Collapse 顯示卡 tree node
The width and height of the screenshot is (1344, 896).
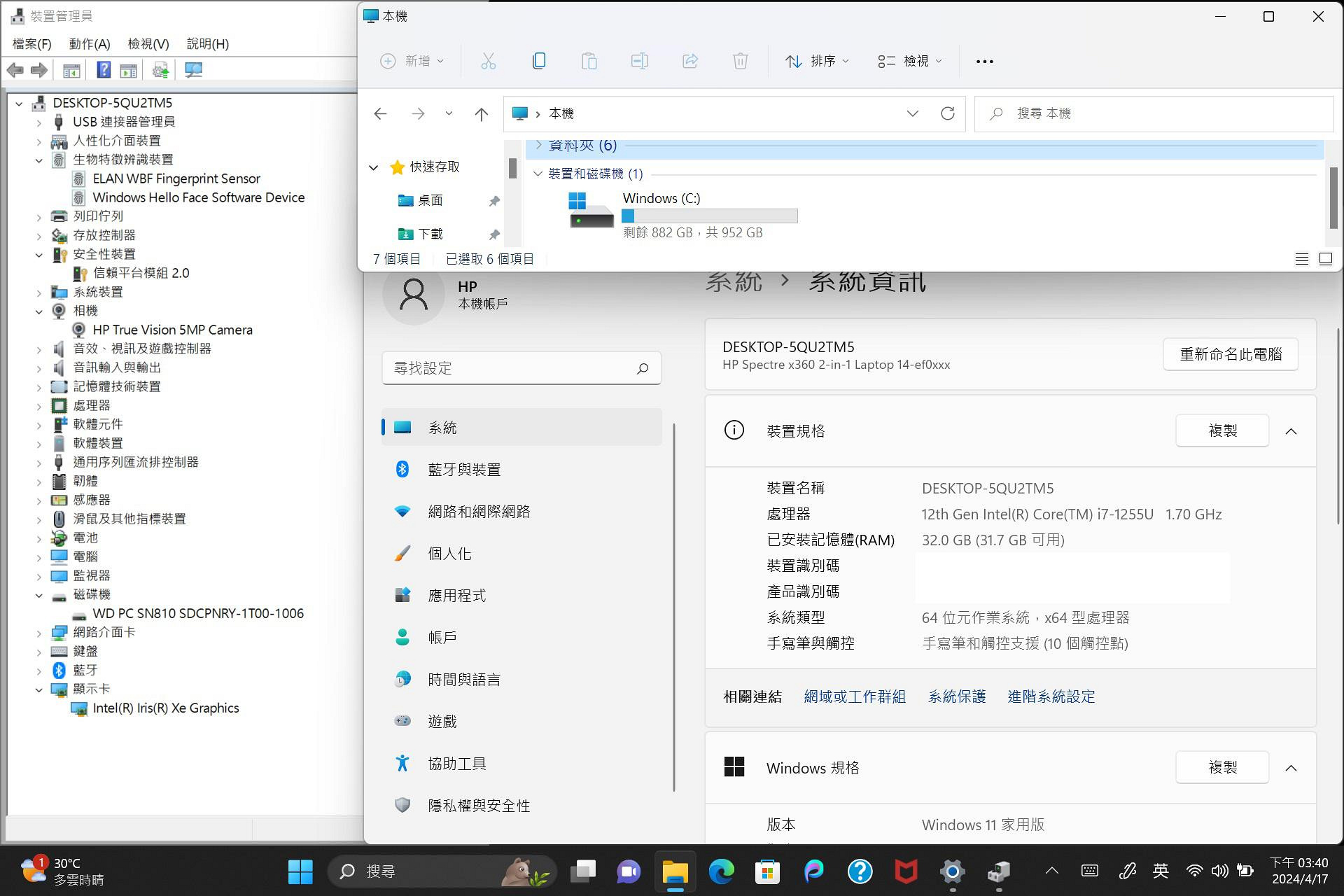[39, 689]
